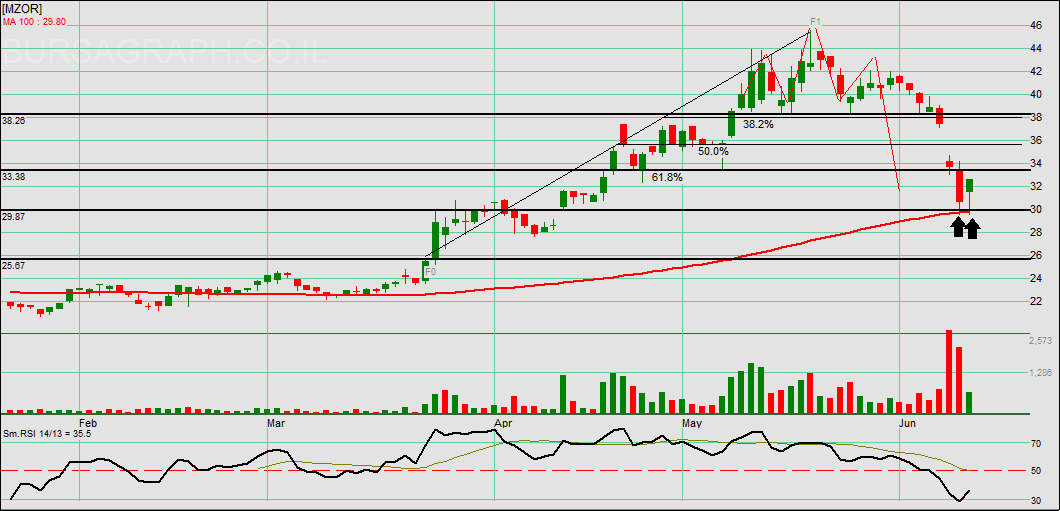Click the right black up arrow marker
The image size is (1060, 511).
[972, 227]
